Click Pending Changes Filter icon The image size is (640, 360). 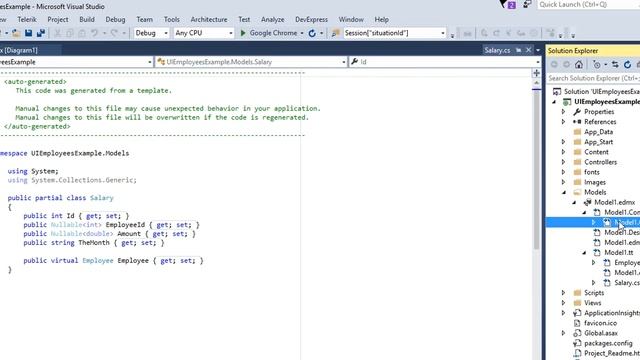click(597, 64)
